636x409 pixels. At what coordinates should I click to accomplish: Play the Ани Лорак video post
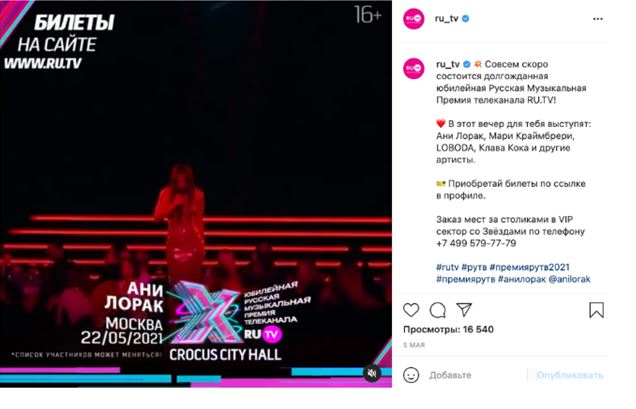click(x=196, y=194)
